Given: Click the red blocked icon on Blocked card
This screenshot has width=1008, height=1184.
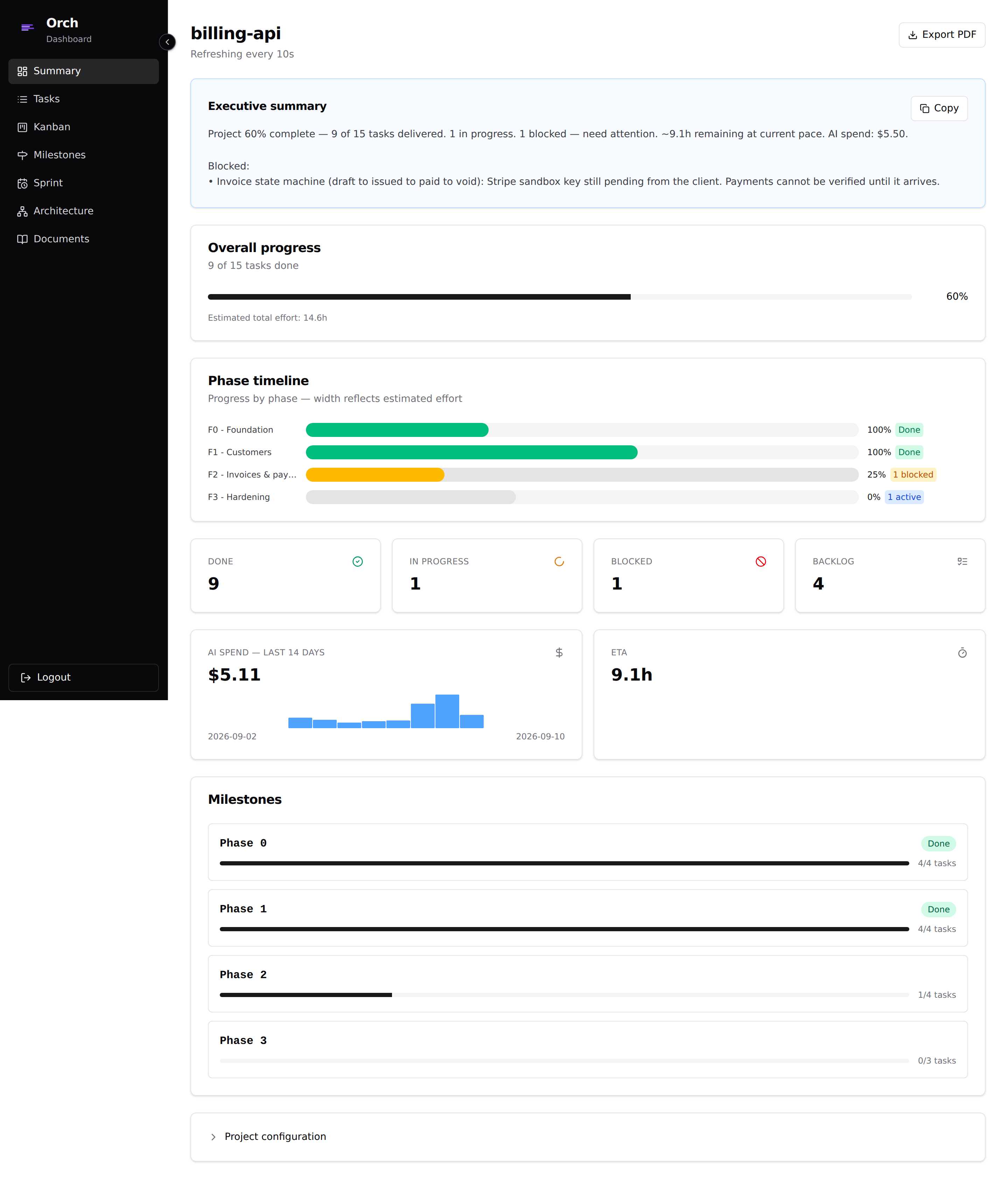Looking at the screenshot, I should click(x=761, y=562).
